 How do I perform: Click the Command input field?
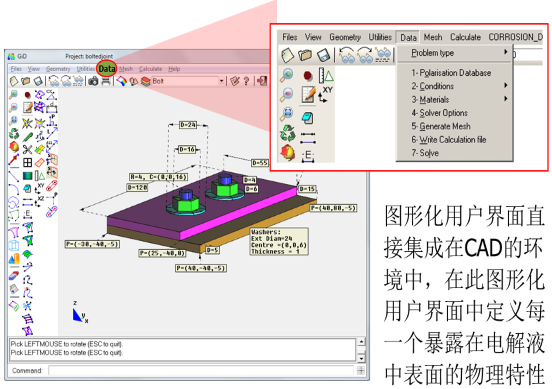(x=201, y=370)
